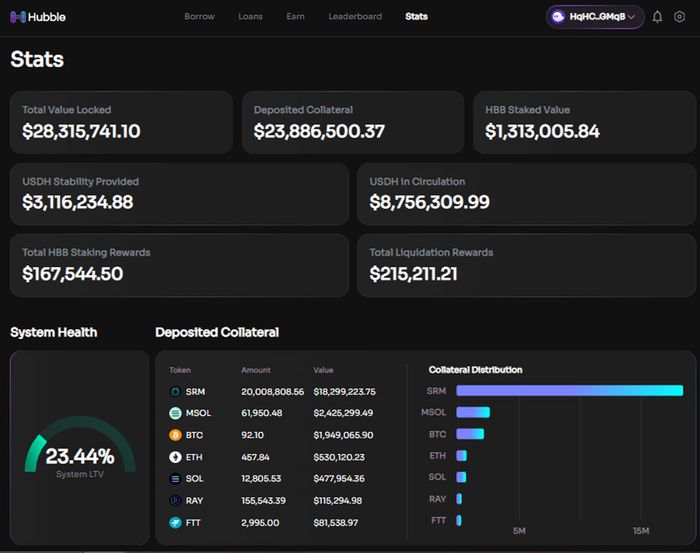
Task: Click the ETH token icon
Action: point(175,457)
